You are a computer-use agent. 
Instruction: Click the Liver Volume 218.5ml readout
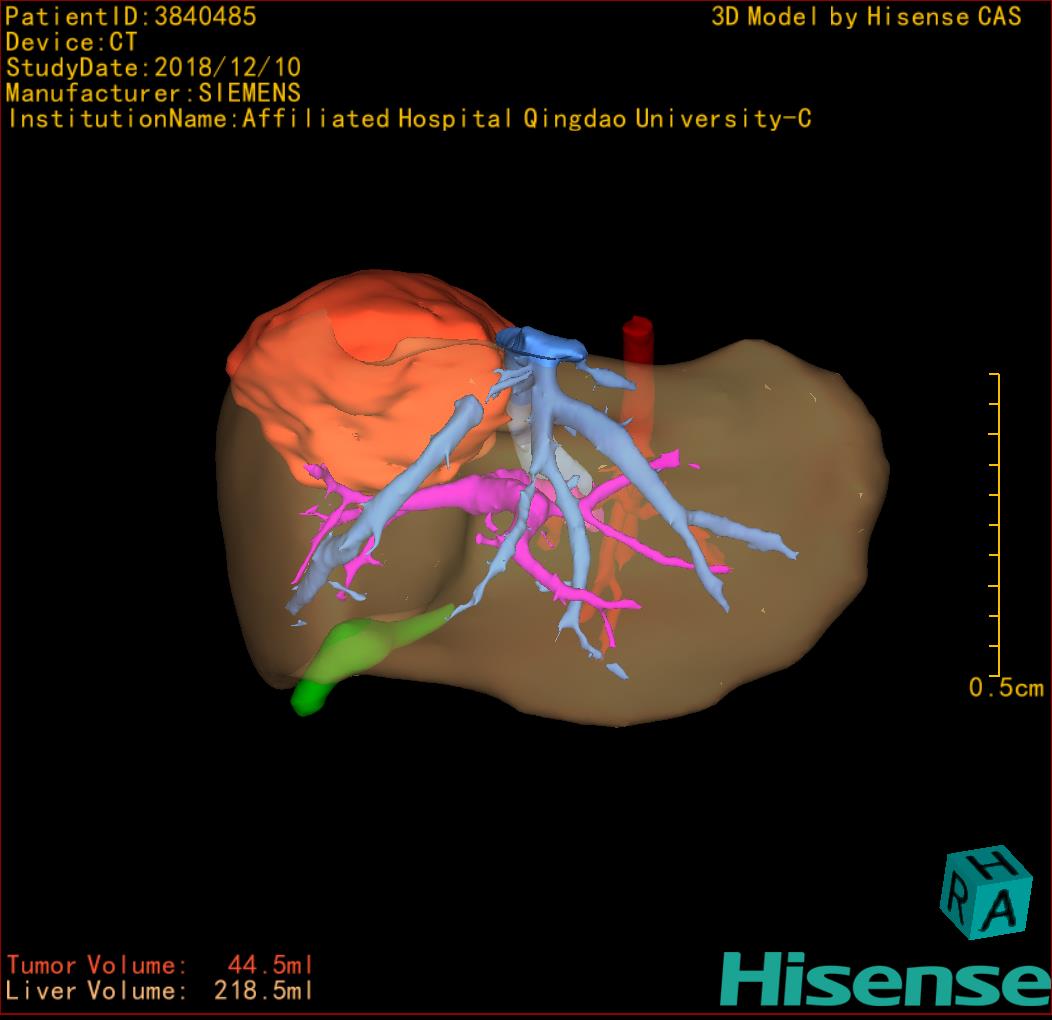click(160, 991)
